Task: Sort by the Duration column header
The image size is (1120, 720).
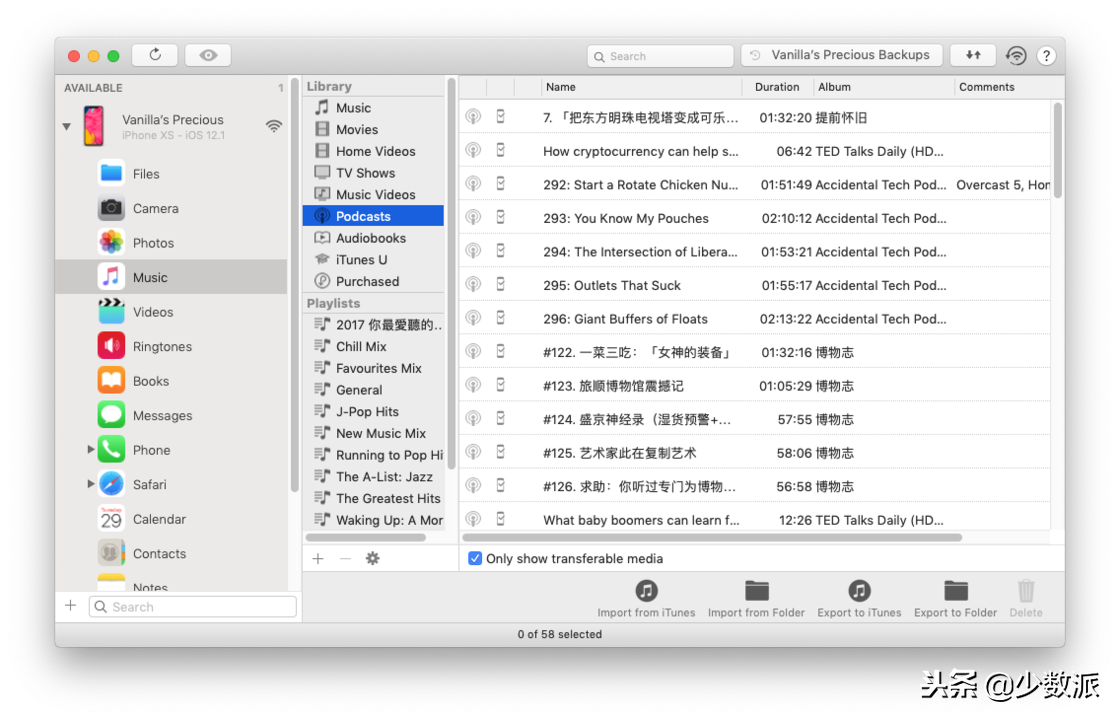Action: [777, 86]
